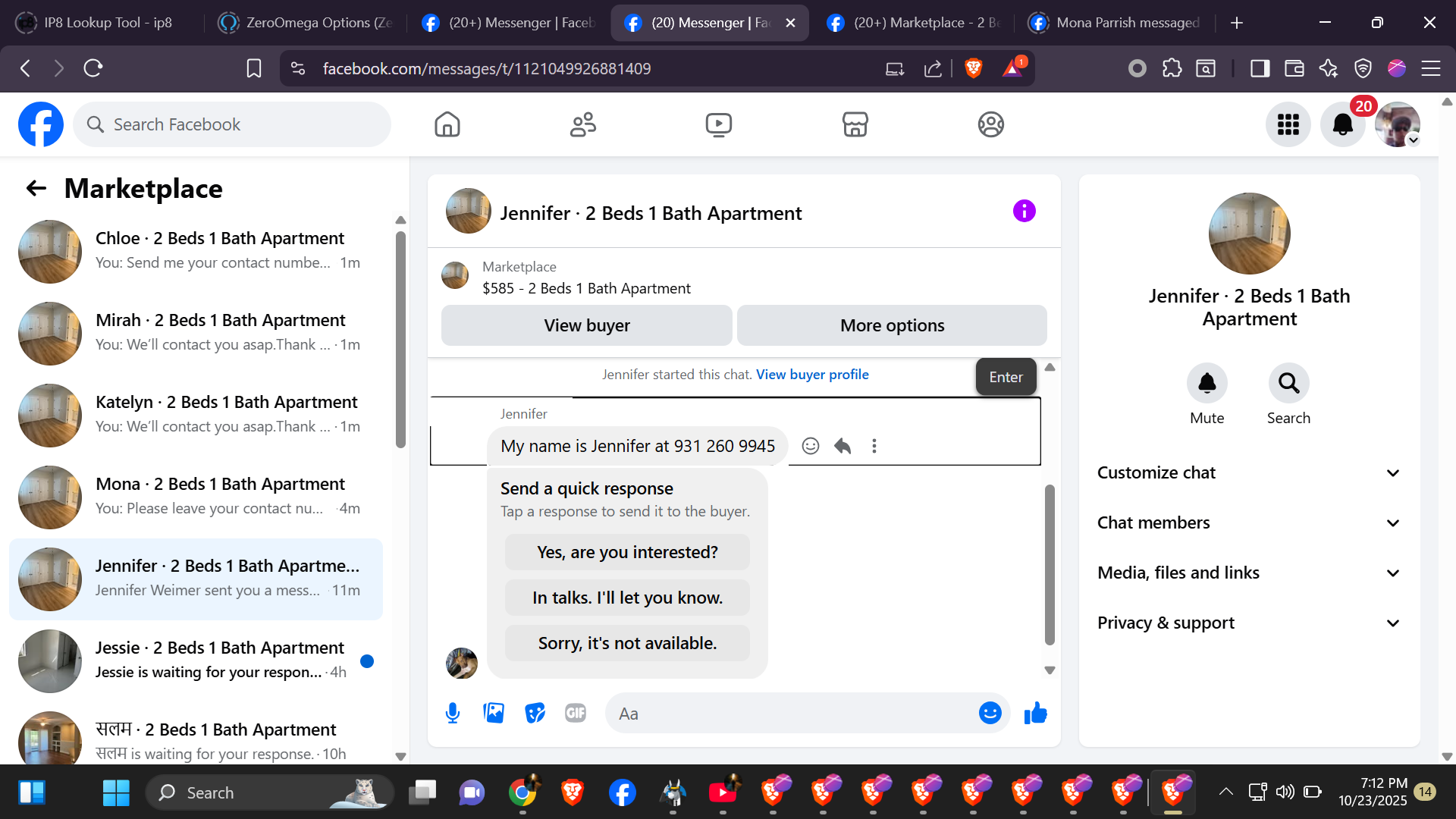Open the sticker picker icon
The image size is (1456, 819).
coord(535,713)
